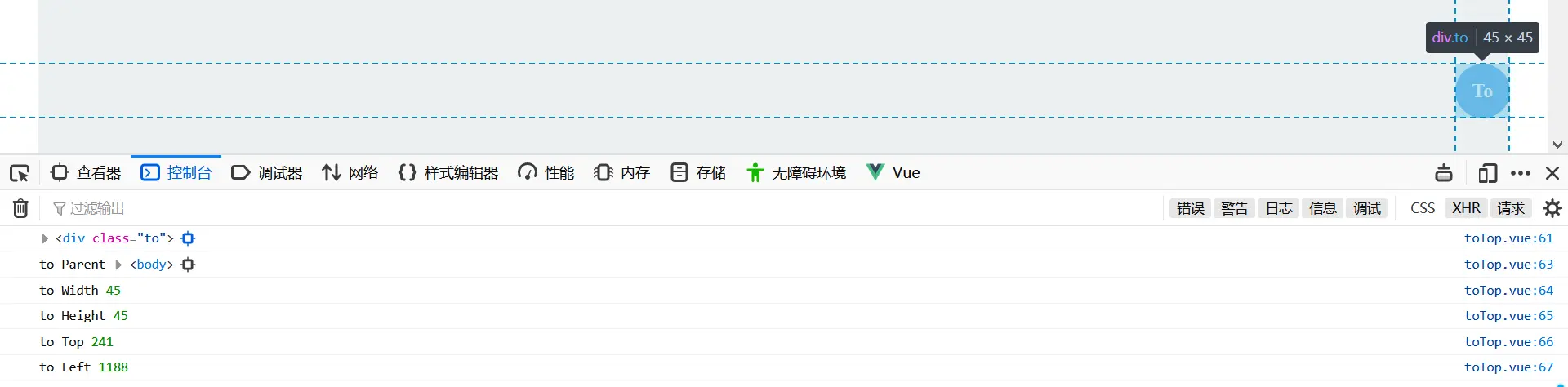Viewport: 1568px width, 387px height.
Task: Clear console output with trash icon
Action: pos(20,208)
